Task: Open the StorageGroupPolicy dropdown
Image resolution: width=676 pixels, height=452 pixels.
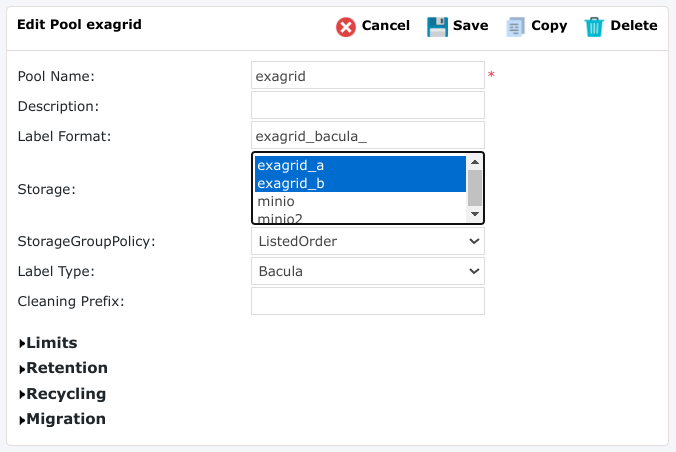Action: pyautogui.click(x=368, y=241)
